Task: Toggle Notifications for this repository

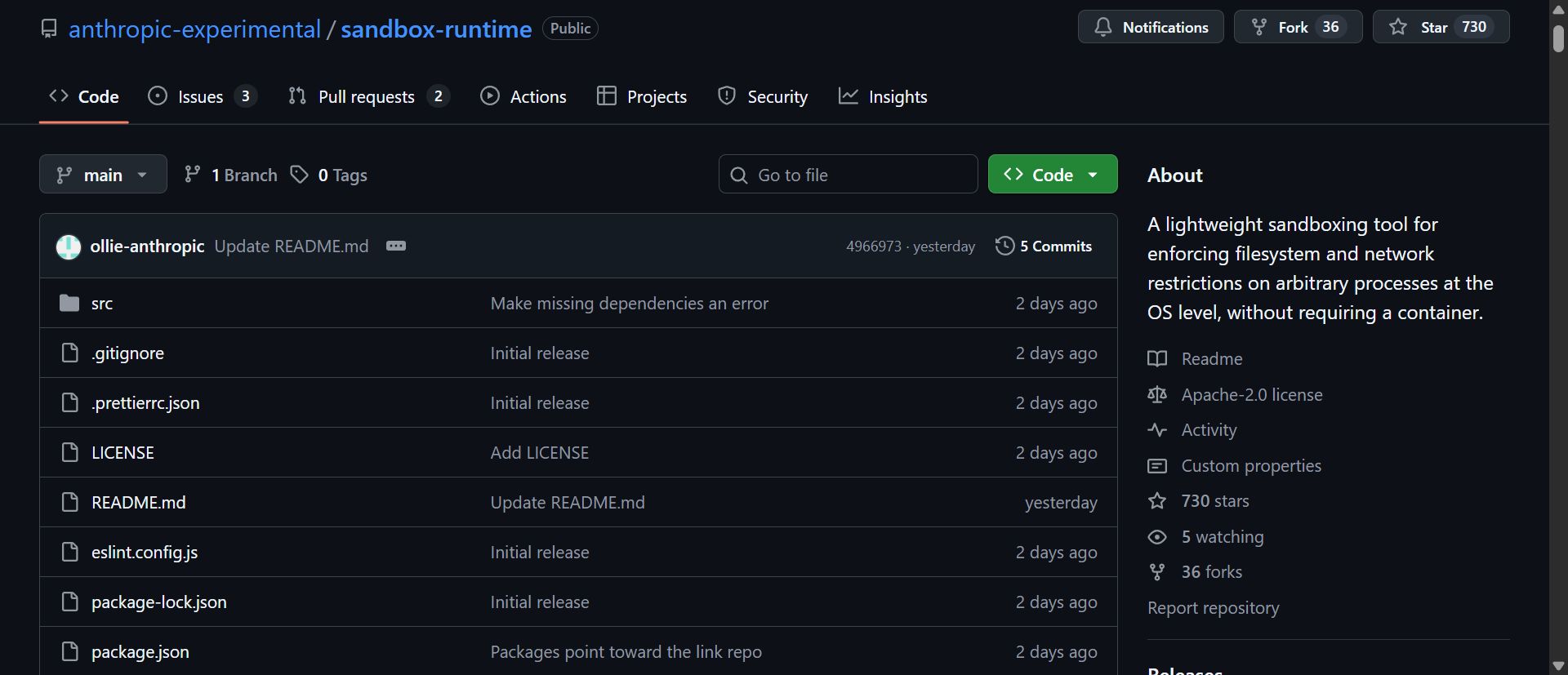Action: 1151,27
